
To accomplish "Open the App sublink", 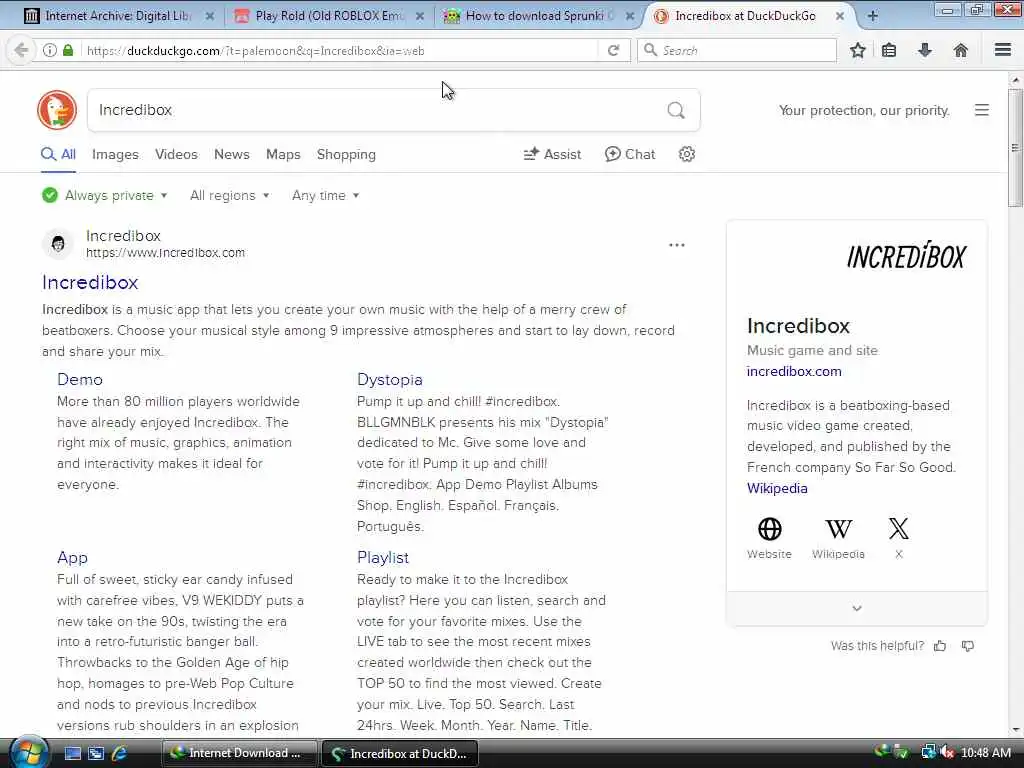I will pyautogui.click(x=72, y=558).
